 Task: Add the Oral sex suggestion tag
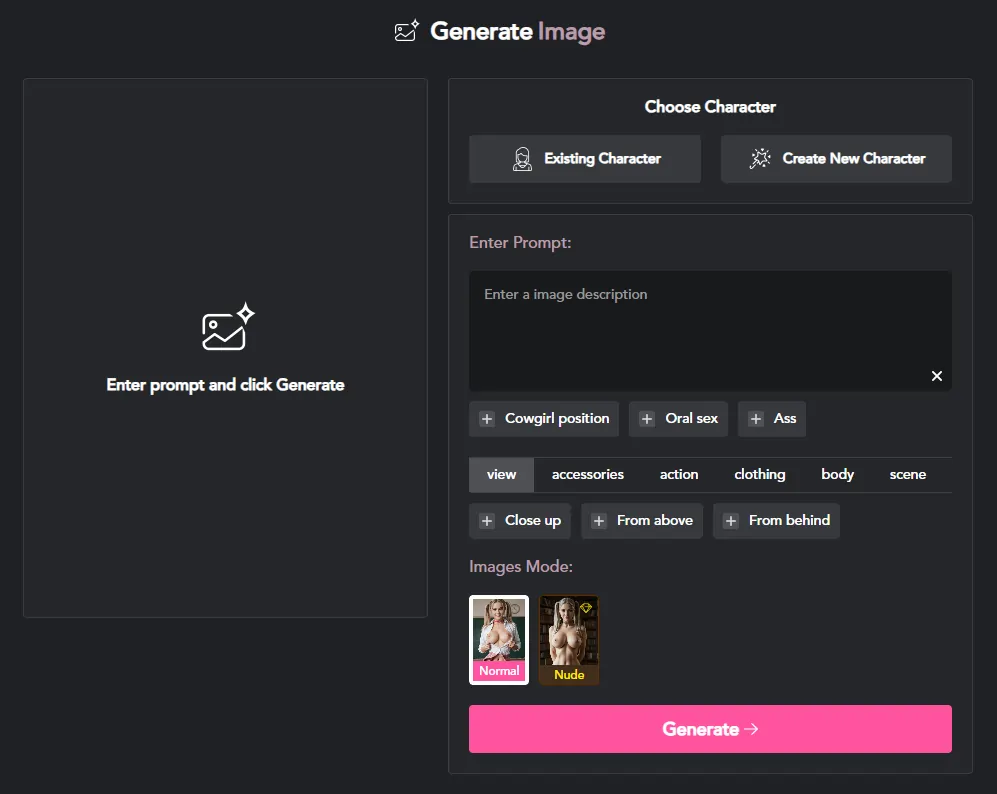pos(678,418)
